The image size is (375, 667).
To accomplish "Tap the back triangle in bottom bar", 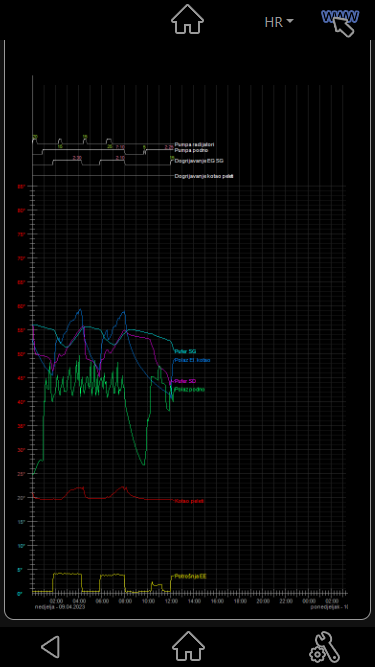I will 51,647.
